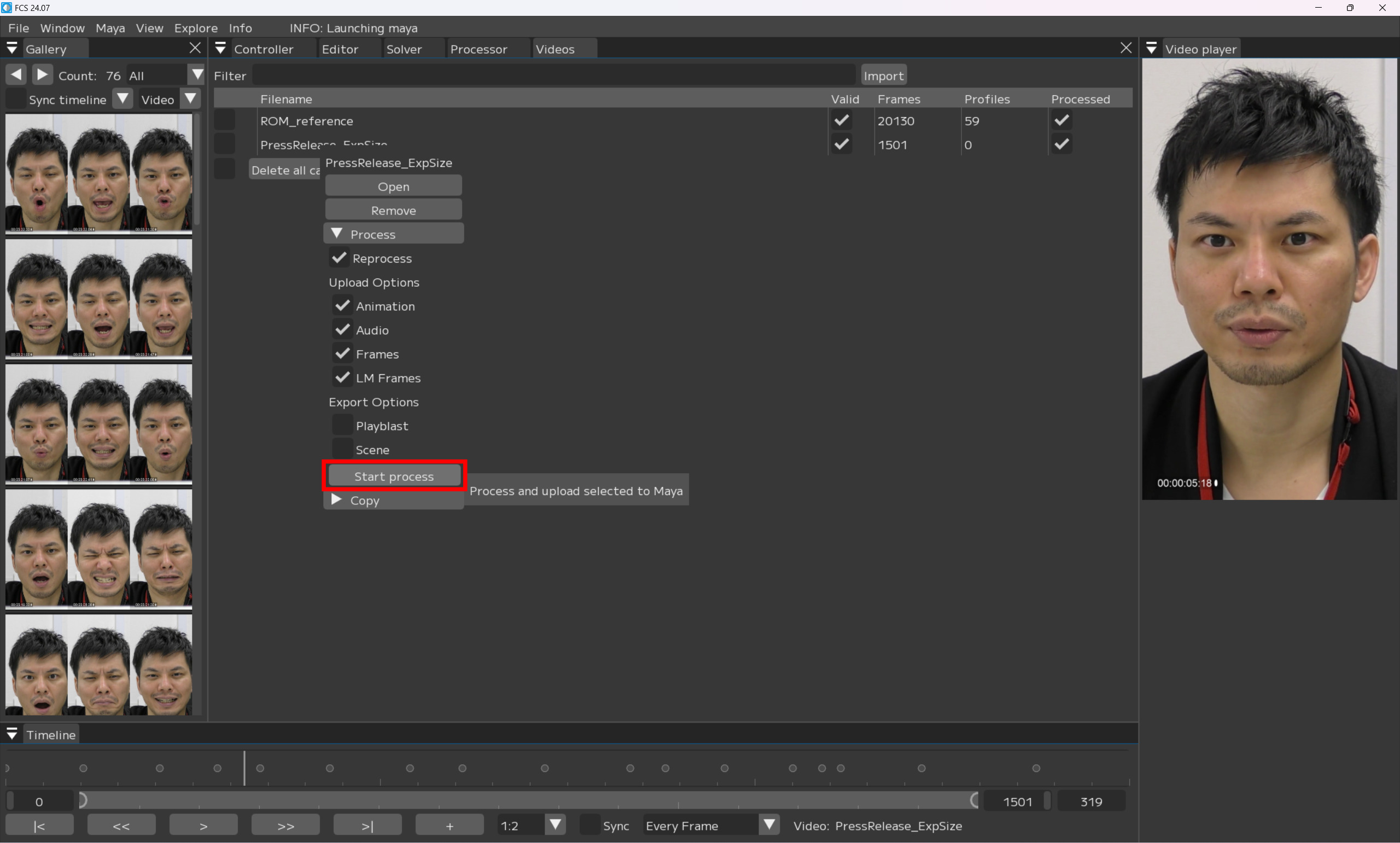This screenshot has width=1400, height=843.
Task: Click Gallery previous arrow icon
Action: point(16,74)
